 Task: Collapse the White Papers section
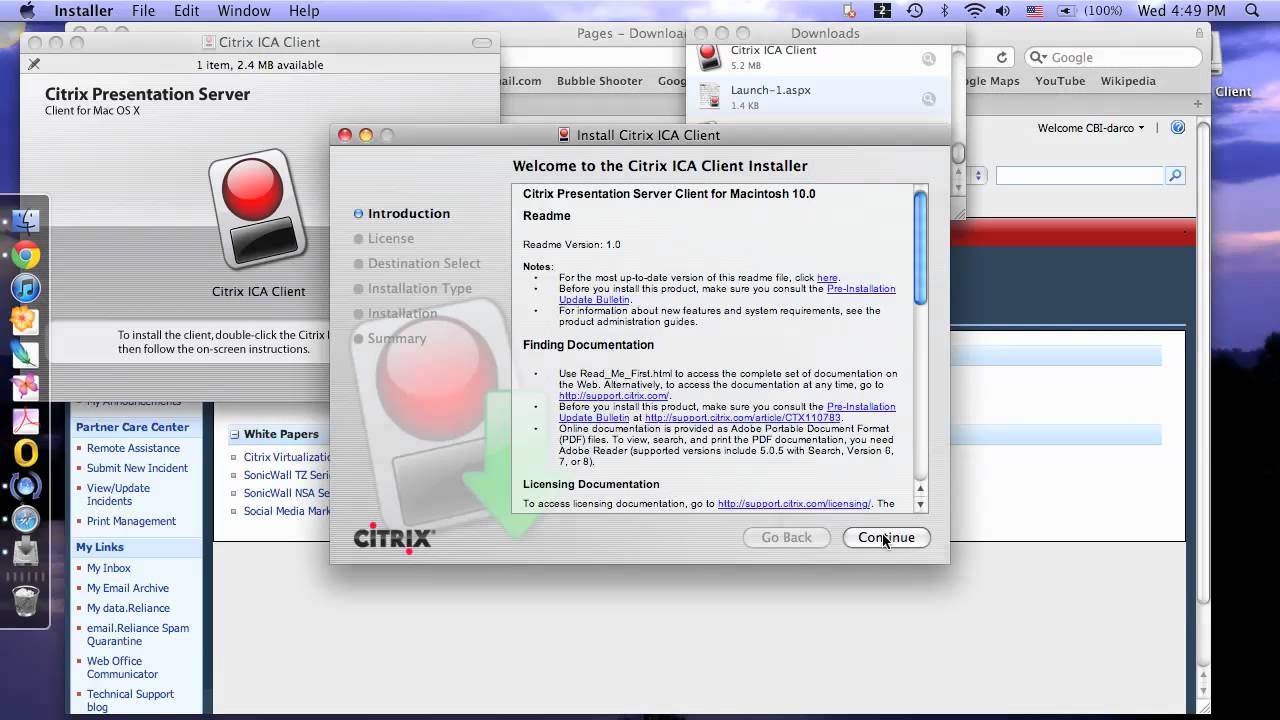pos(235,434)
